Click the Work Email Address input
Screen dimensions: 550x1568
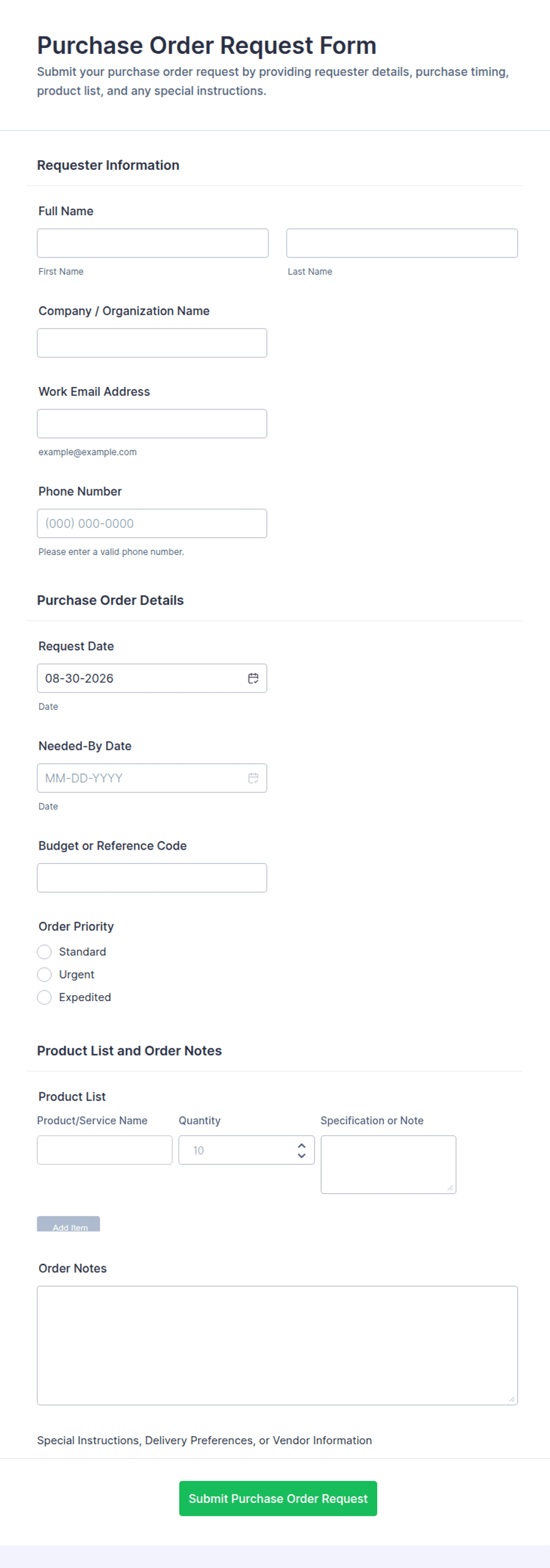click(x=152, y=424)
